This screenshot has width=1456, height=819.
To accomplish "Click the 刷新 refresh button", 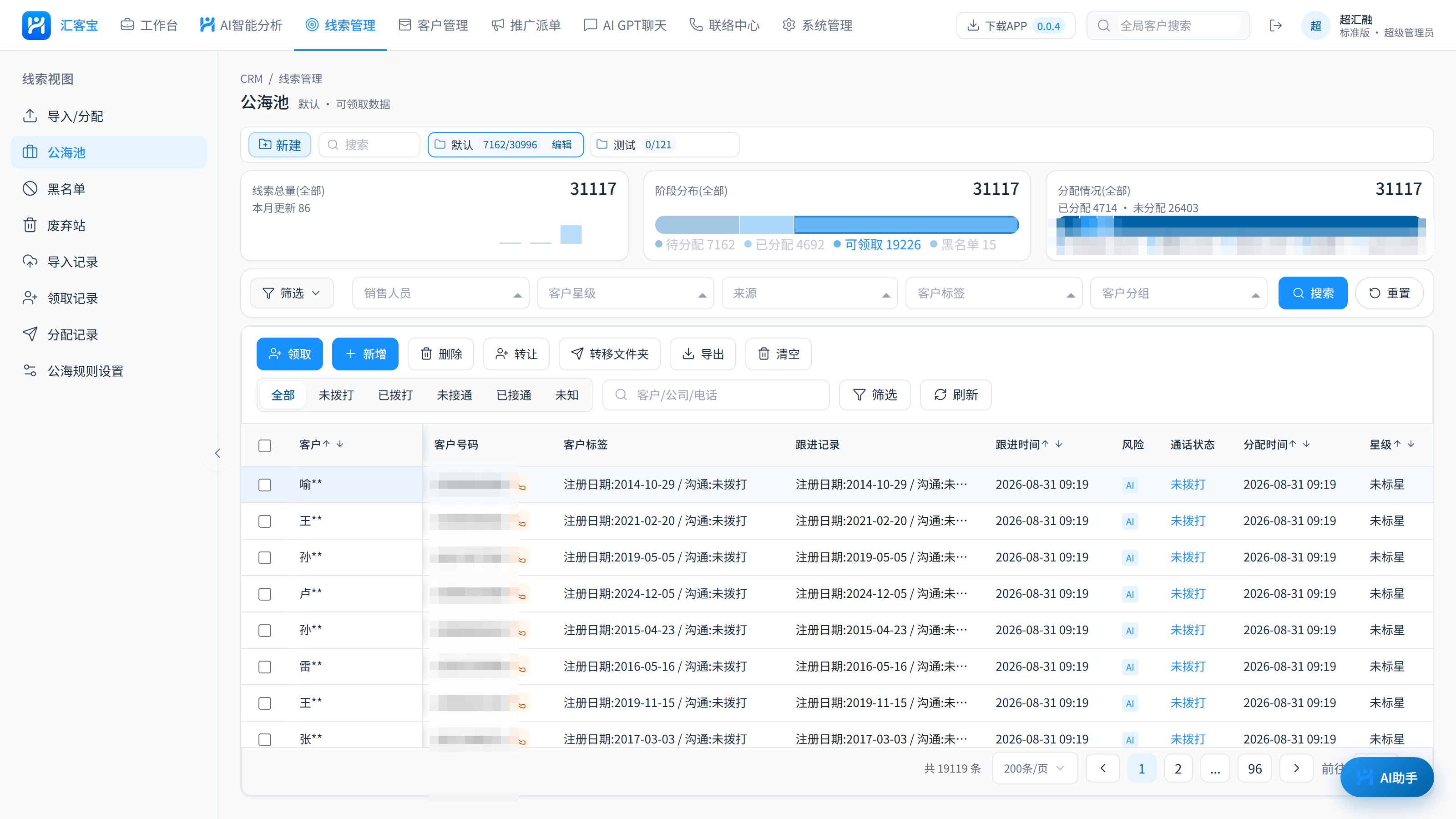I will click(956, 394).
